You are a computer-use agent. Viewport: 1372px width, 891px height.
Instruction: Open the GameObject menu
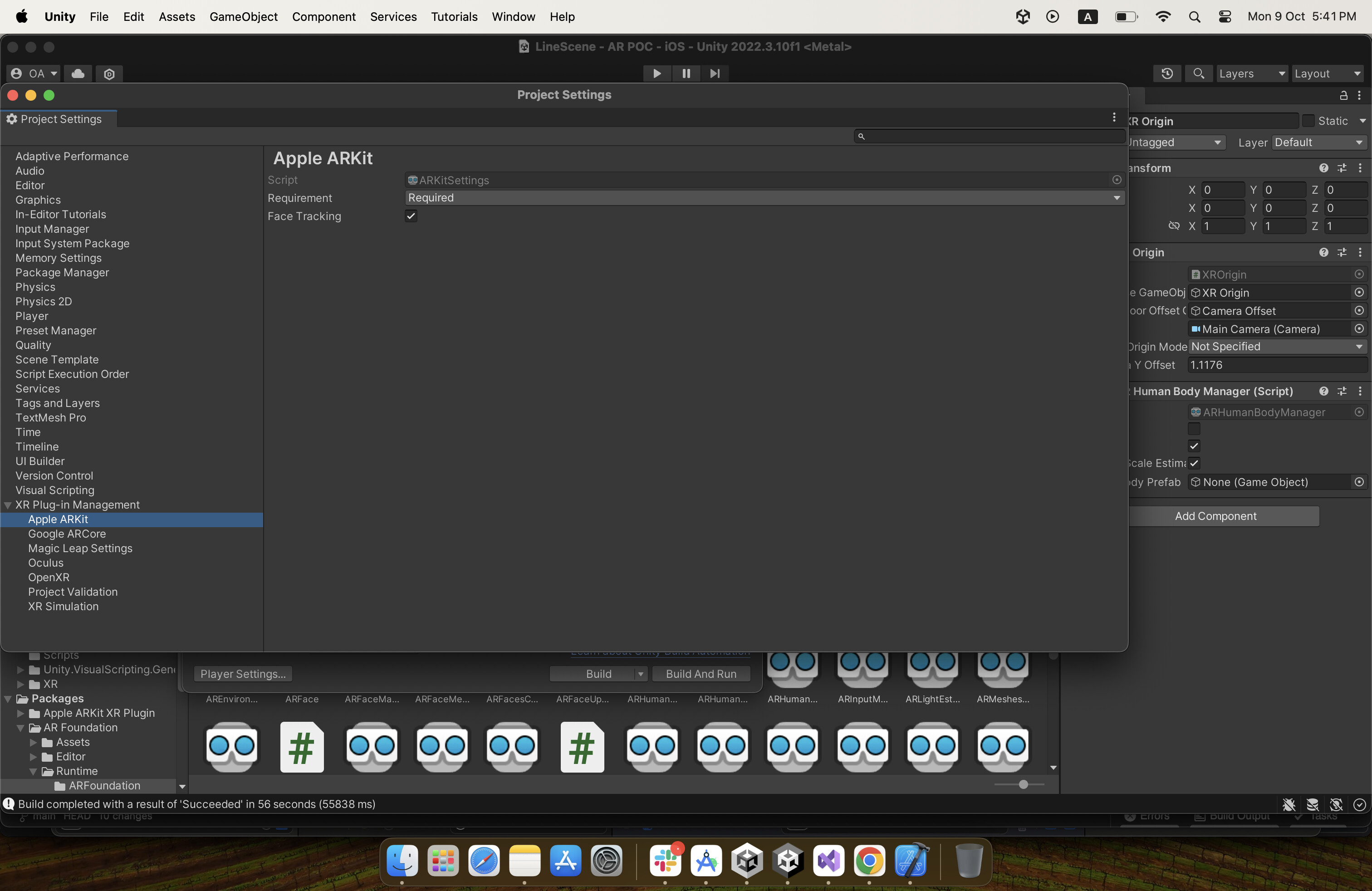point(243,17)
